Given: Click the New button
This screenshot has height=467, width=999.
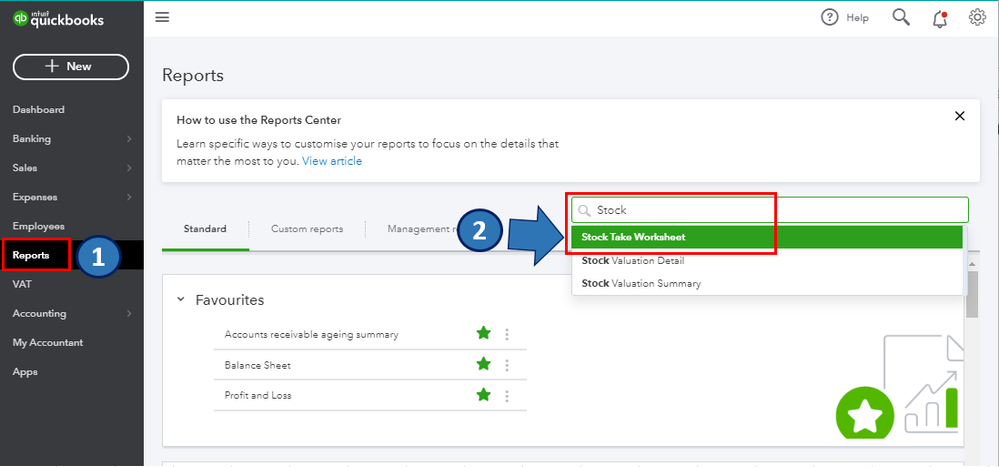Looking at the screenshot, I should pos(71,66).
